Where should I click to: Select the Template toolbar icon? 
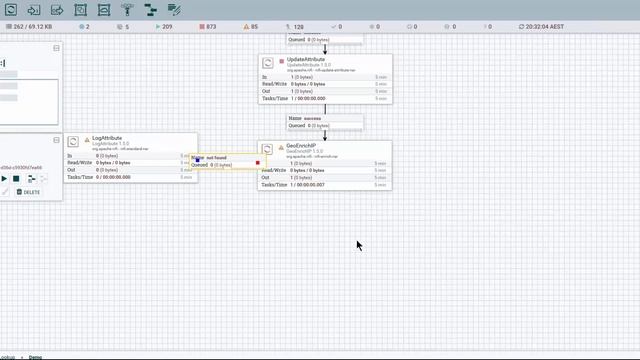(x=151, y=9)
